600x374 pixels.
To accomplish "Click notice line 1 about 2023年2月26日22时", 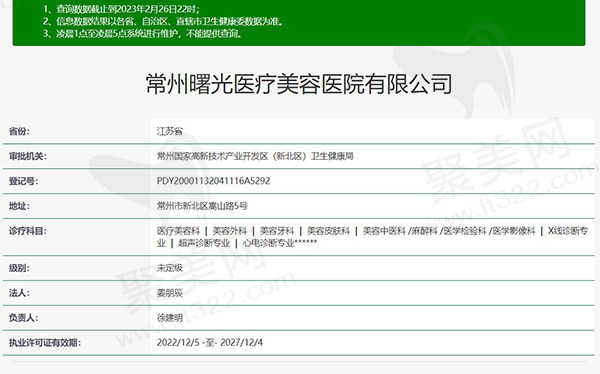I will click(121, 9).
